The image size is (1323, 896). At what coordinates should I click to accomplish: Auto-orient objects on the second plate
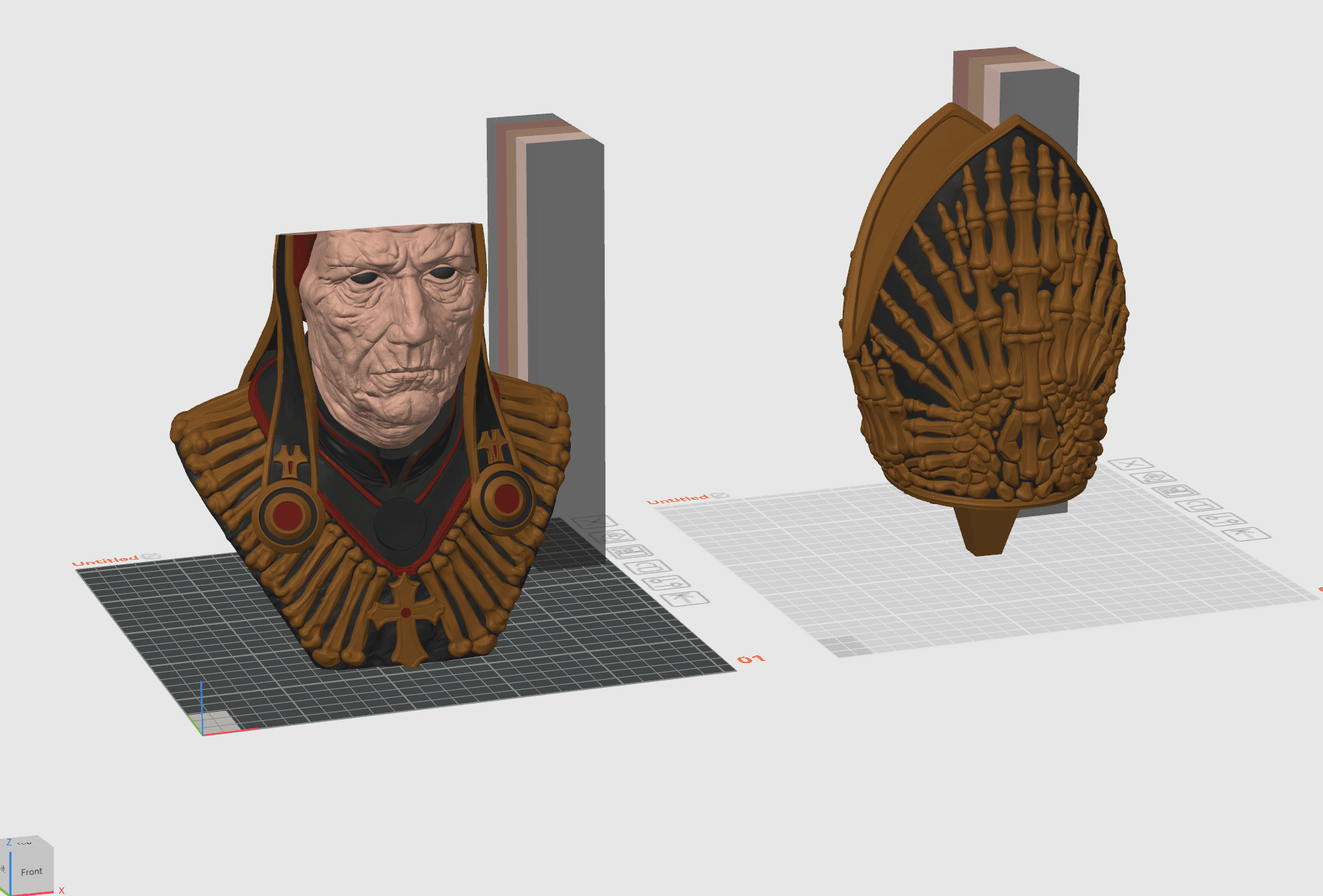pos(1154,477)
